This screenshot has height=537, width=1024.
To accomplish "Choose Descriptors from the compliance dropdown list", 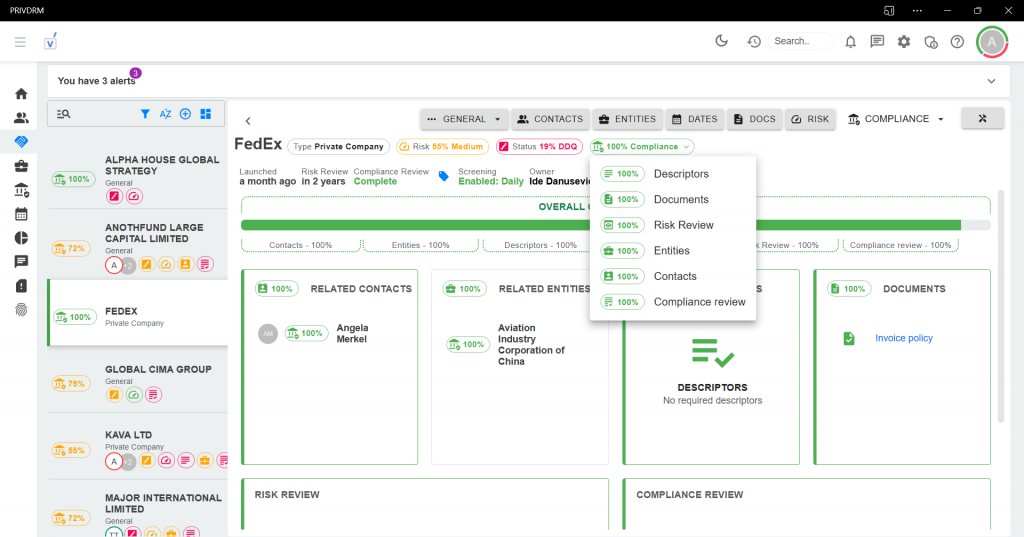I will click(x=681, y=174).
